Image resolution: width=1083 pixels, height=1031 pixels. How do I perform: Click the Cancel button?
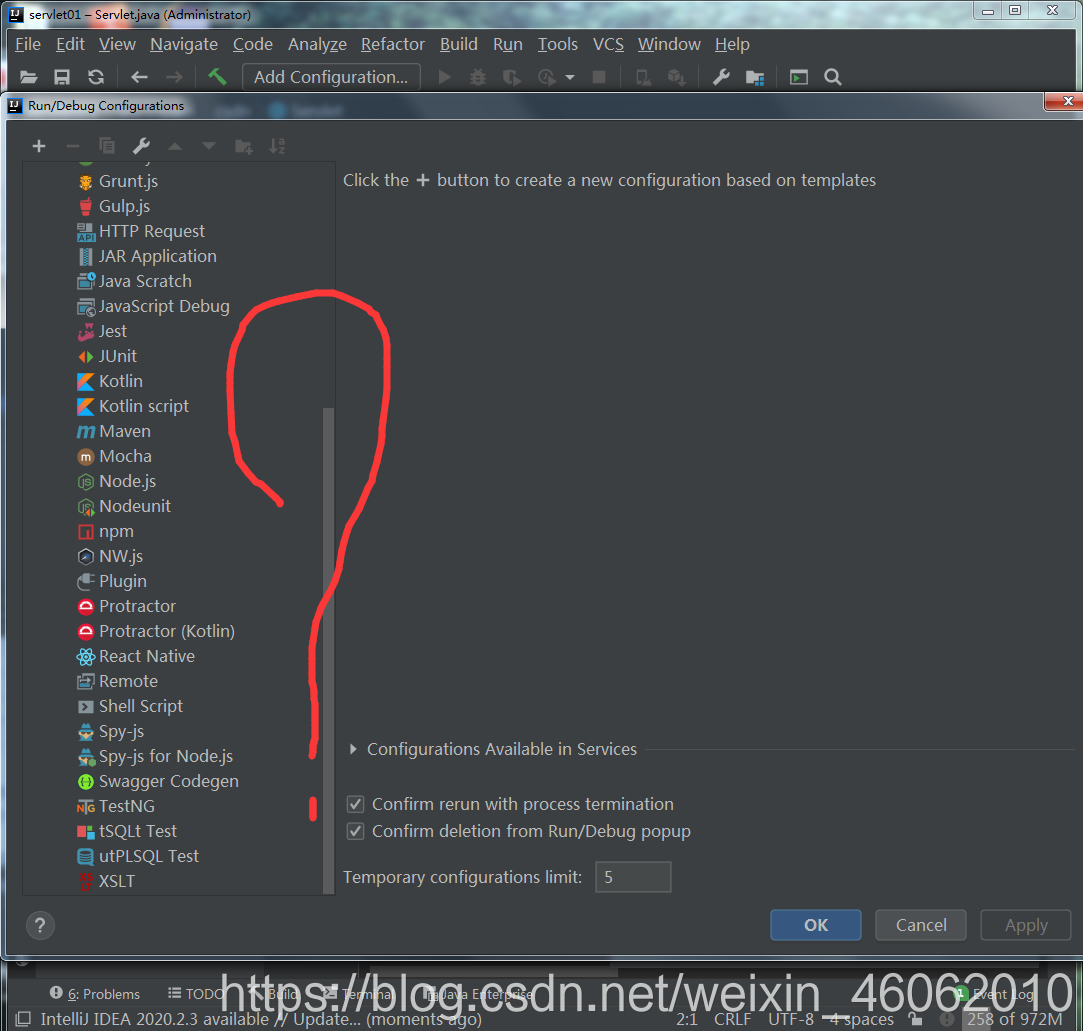pyautogui.click(x=921, y=925)
